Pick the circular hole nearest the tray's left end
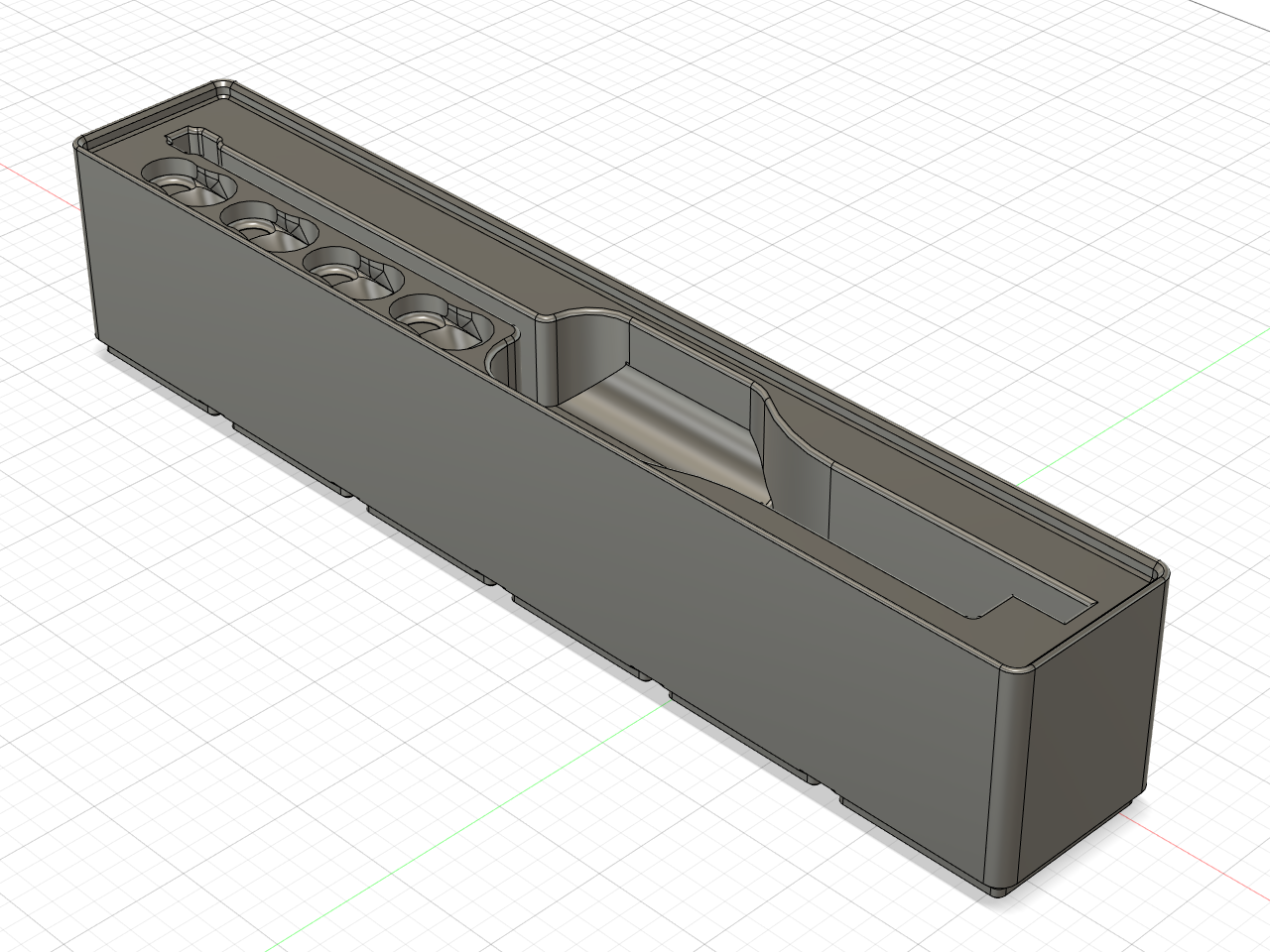The width and height of the screenshot is (1270, 952). tap(189, 179)
